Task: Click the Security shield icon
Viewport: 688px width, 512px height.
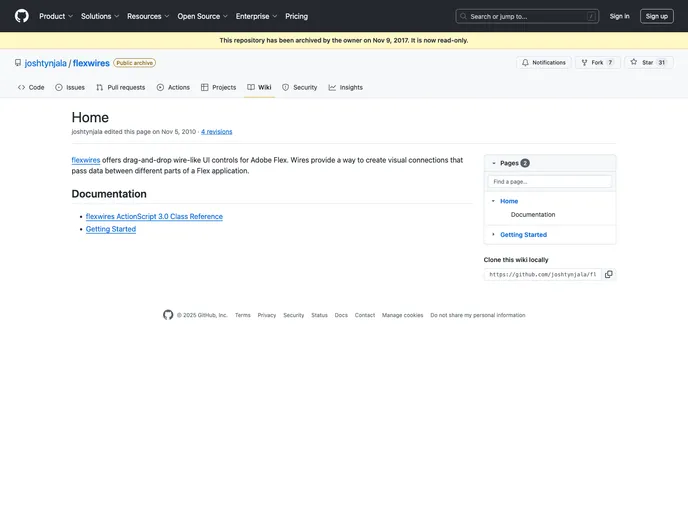Action: [x=286, y=87]
